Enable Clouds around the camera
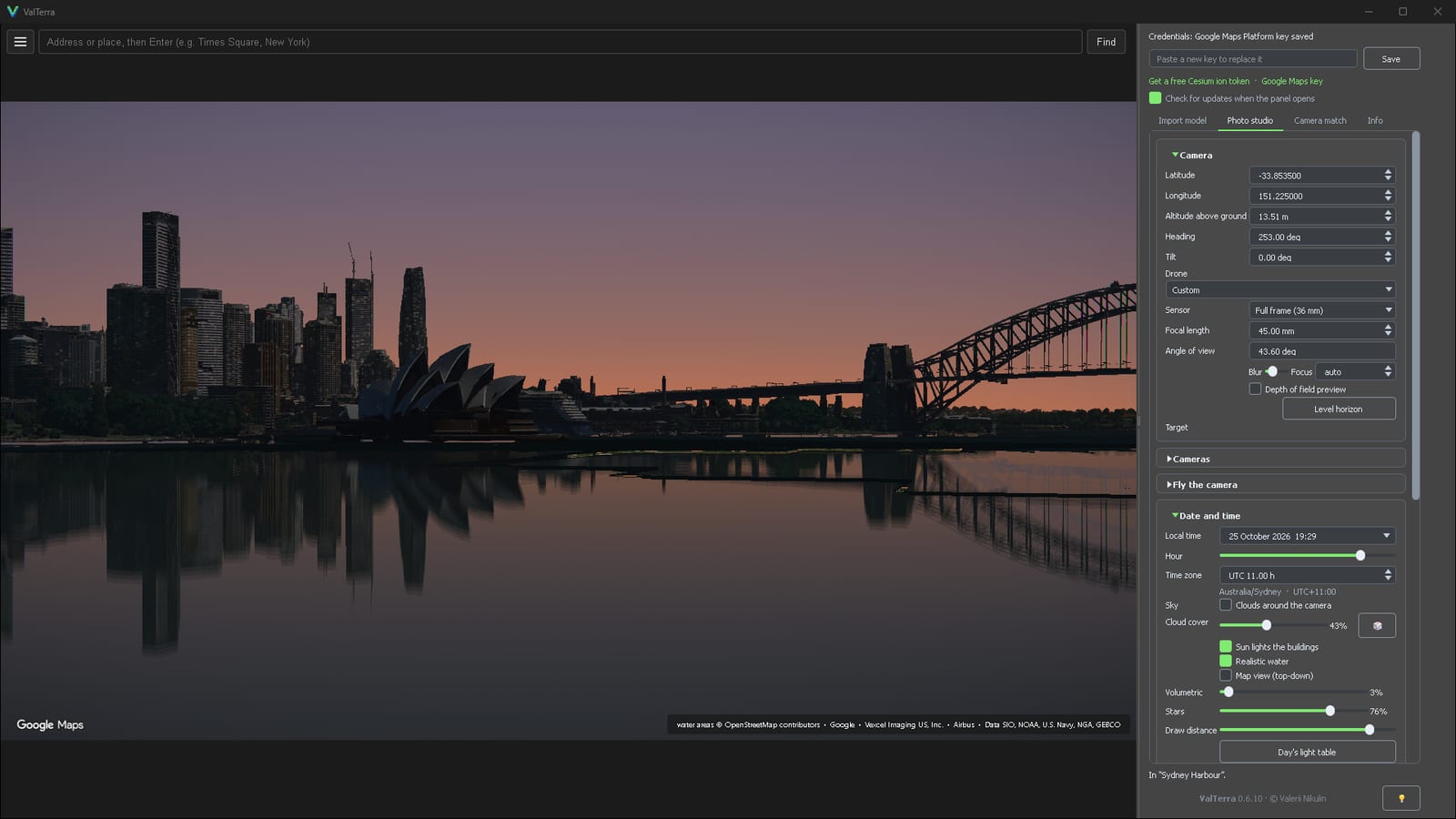 click(1226, 604)
